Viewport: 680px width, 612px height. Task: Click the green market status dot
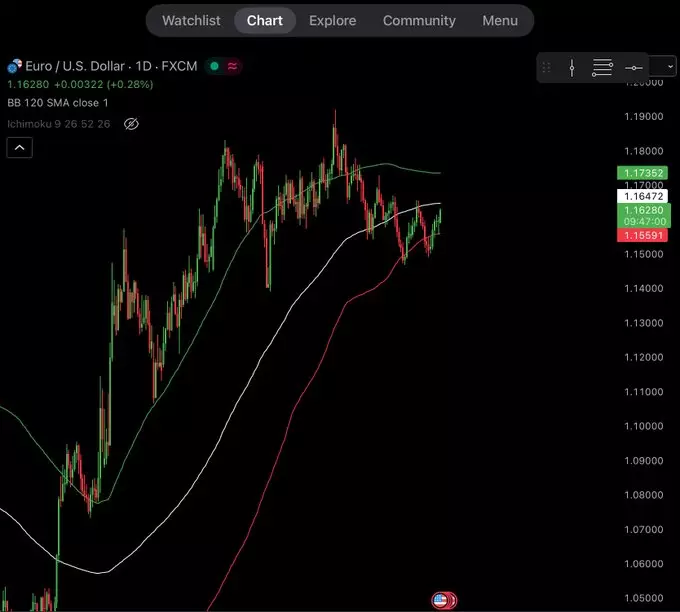[214, 66]
